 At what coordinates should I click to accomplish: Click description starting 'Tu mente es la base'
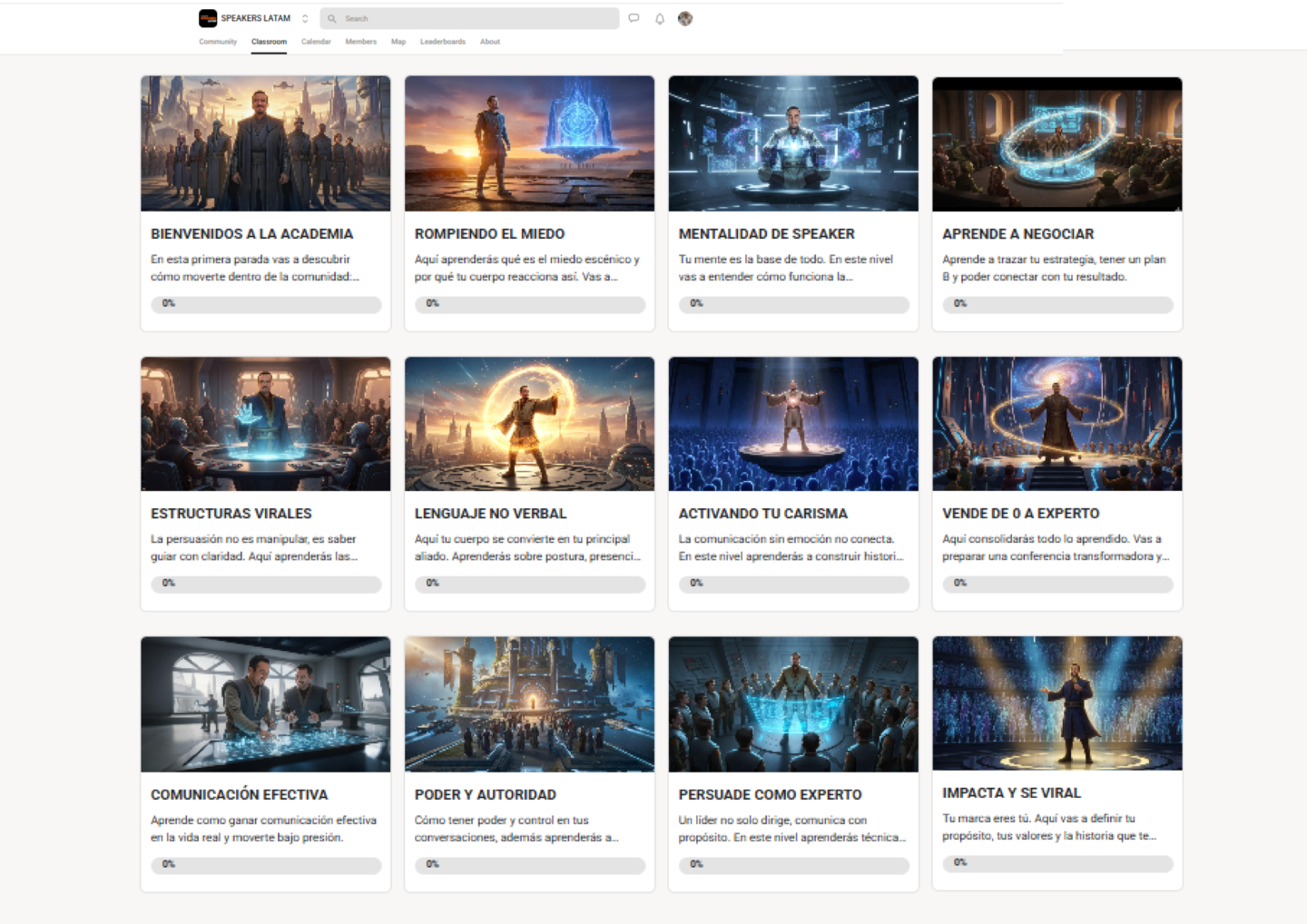tap(786, 268)
